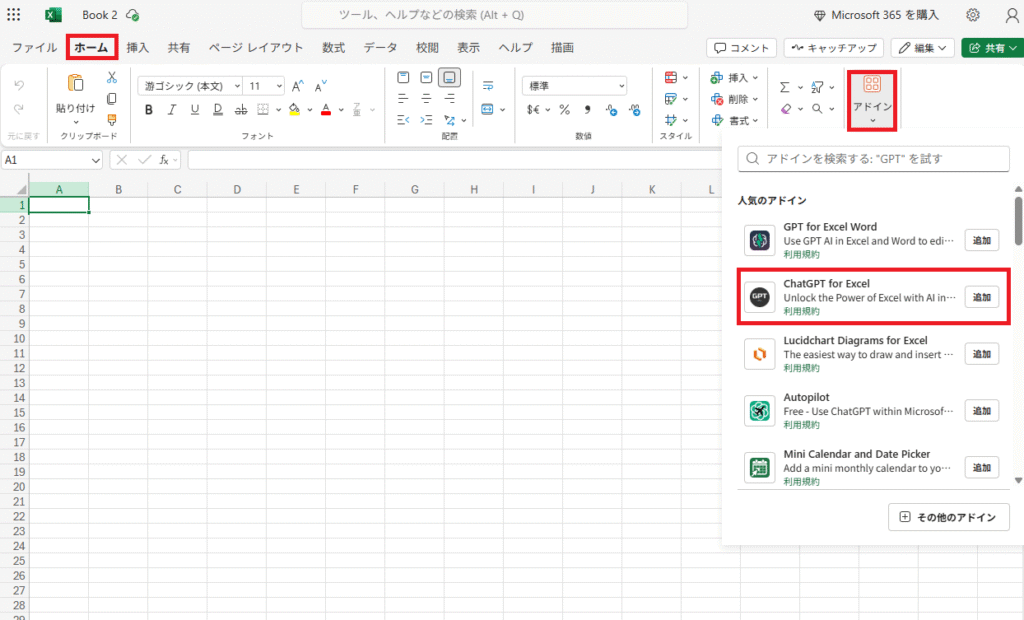Add the GPT for Excel Word add-in
This screenshot has width=1024, height=620.
982,240
